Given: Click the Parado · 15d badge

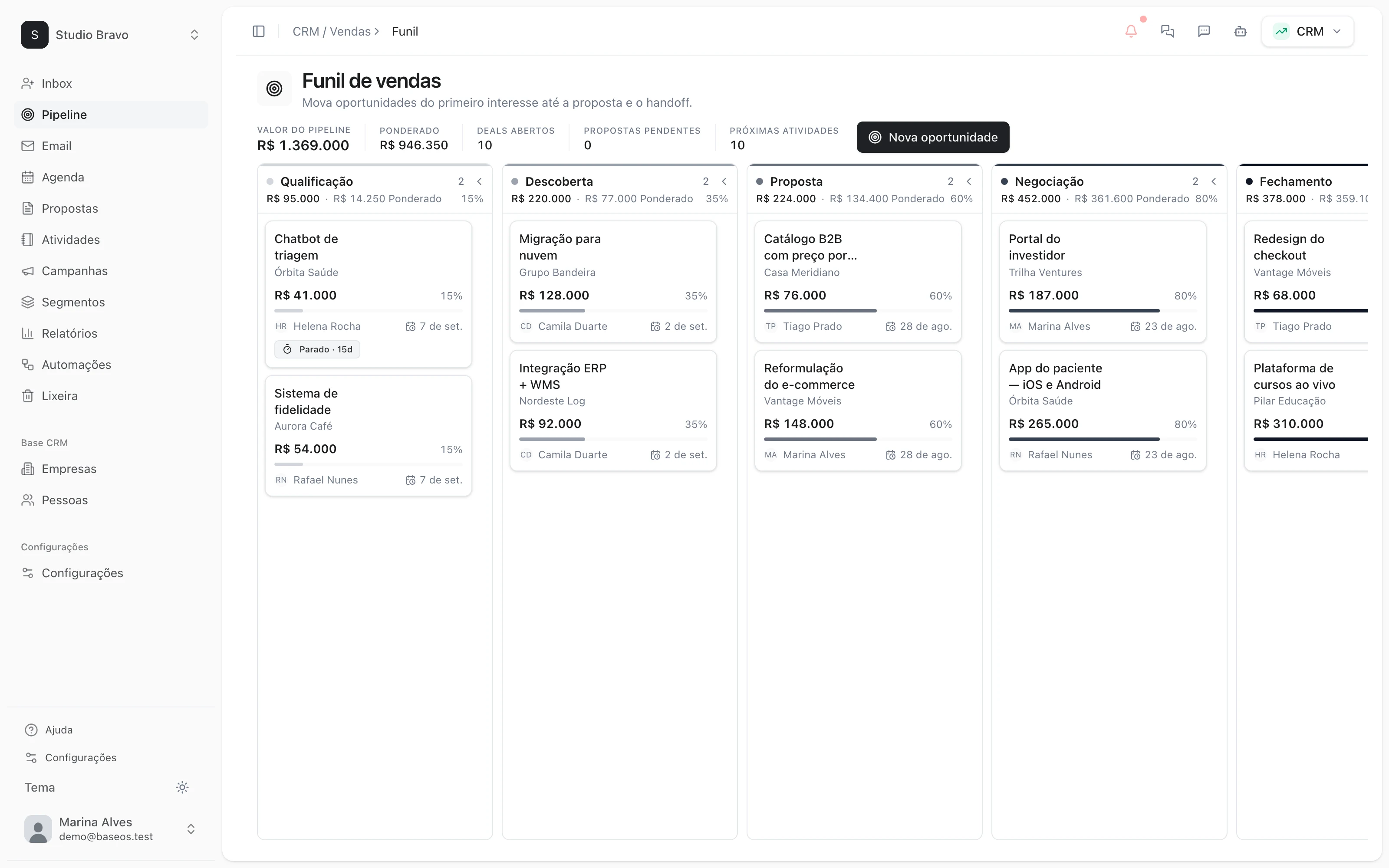Looking at the screenshot, I should coord(317,350).
